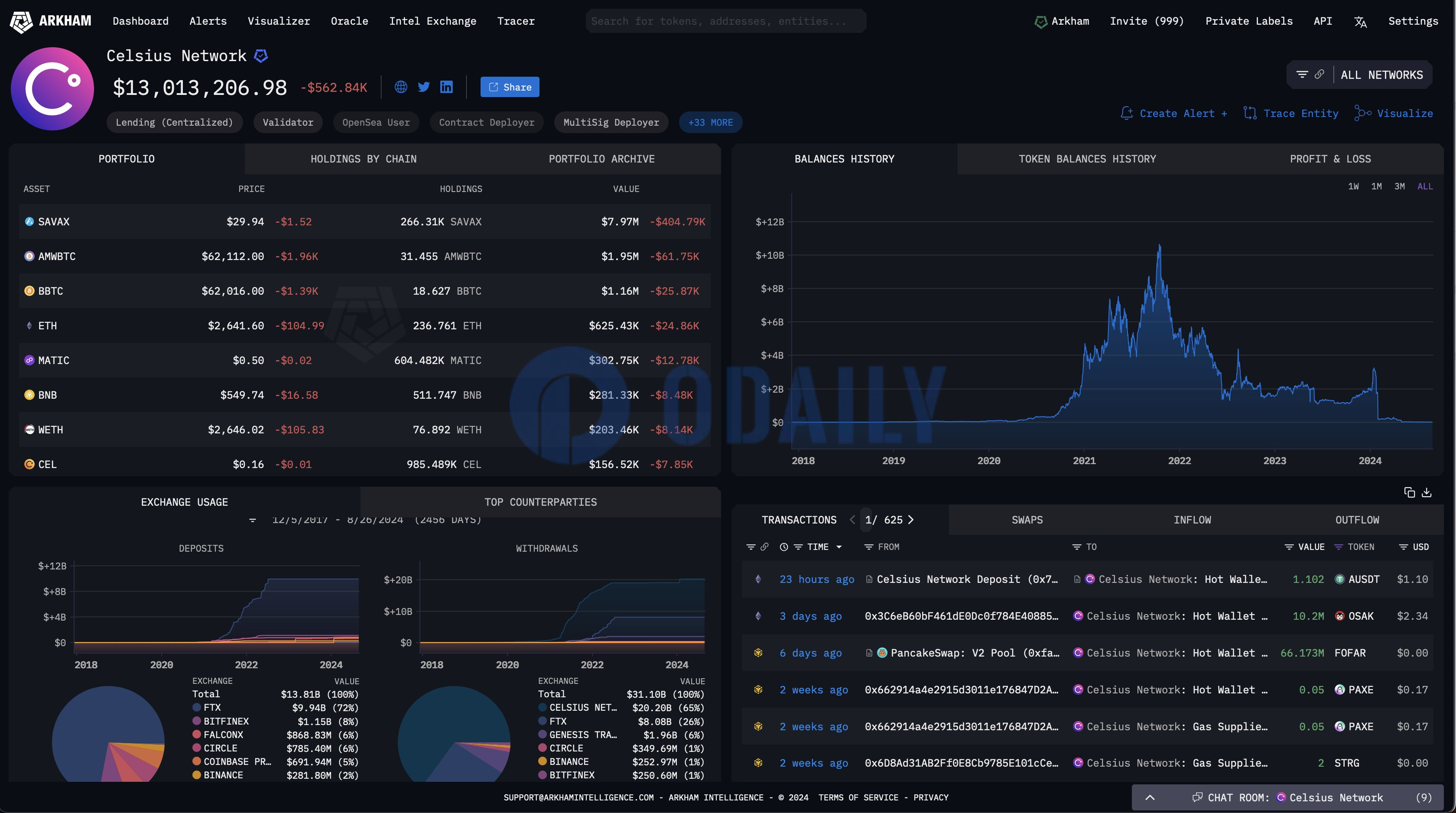Toggle the USD column filter

pos(1404,547)
